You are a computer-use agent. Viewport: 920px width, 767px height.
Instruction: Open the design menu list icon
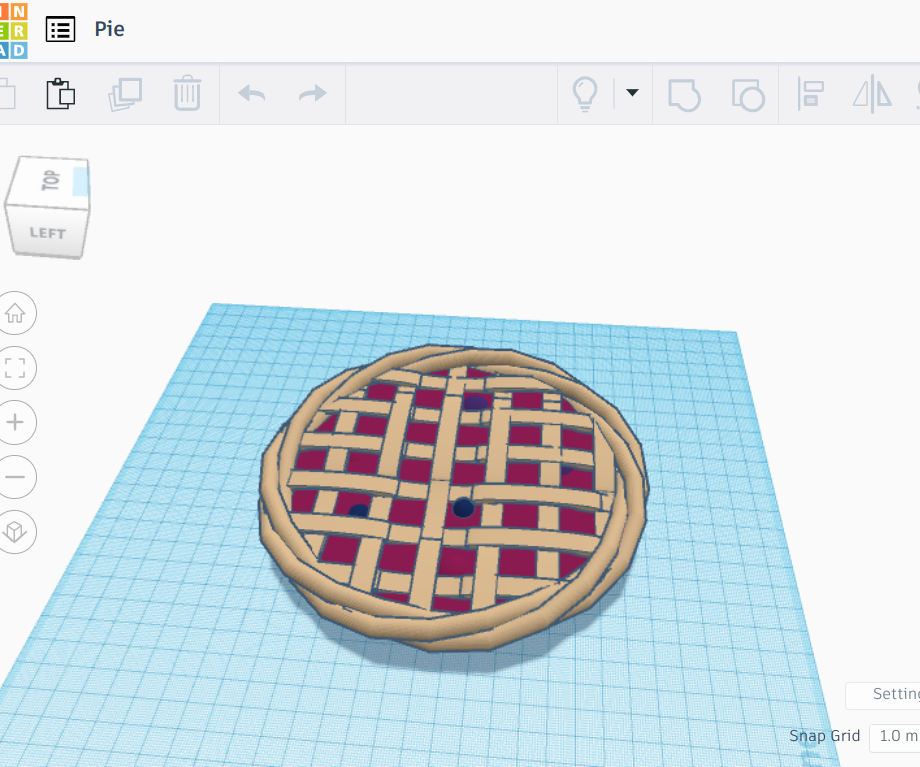[61, 29]
